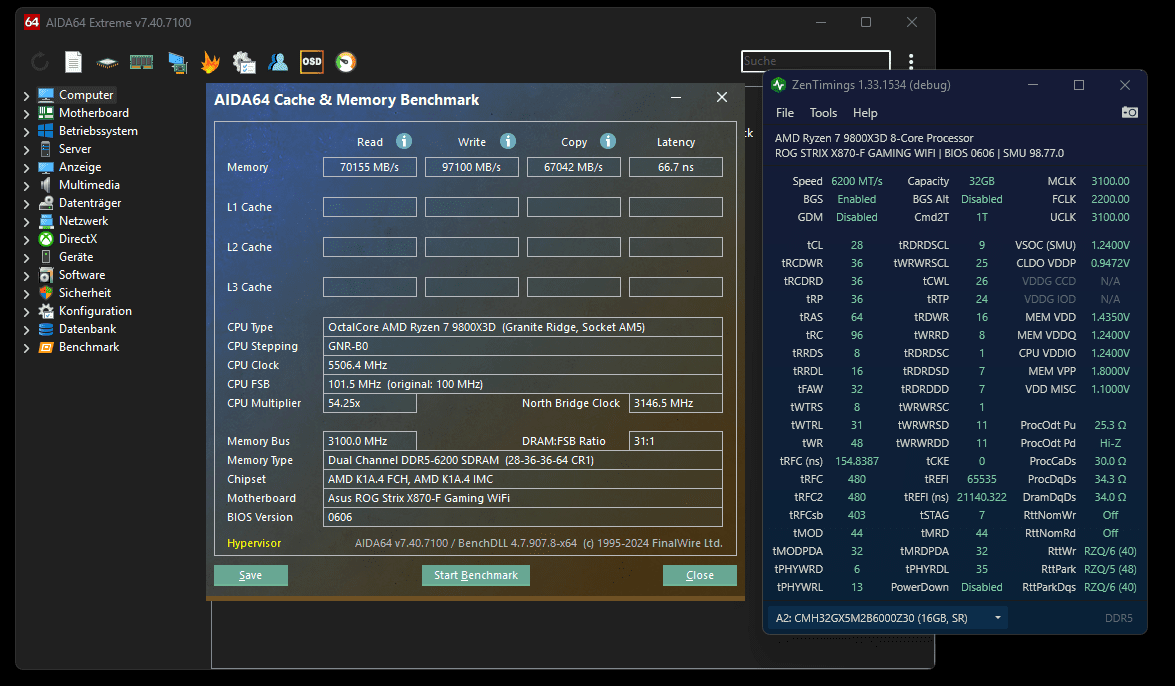Click the Write info icon in benchmark
Viewport: 1175px width, 686px height.
(x=508, y=141)
